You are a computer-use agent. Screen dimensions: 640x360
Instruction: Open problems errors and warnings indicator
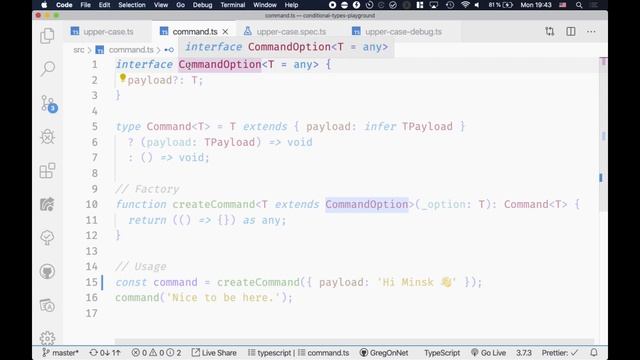(156, 353)
